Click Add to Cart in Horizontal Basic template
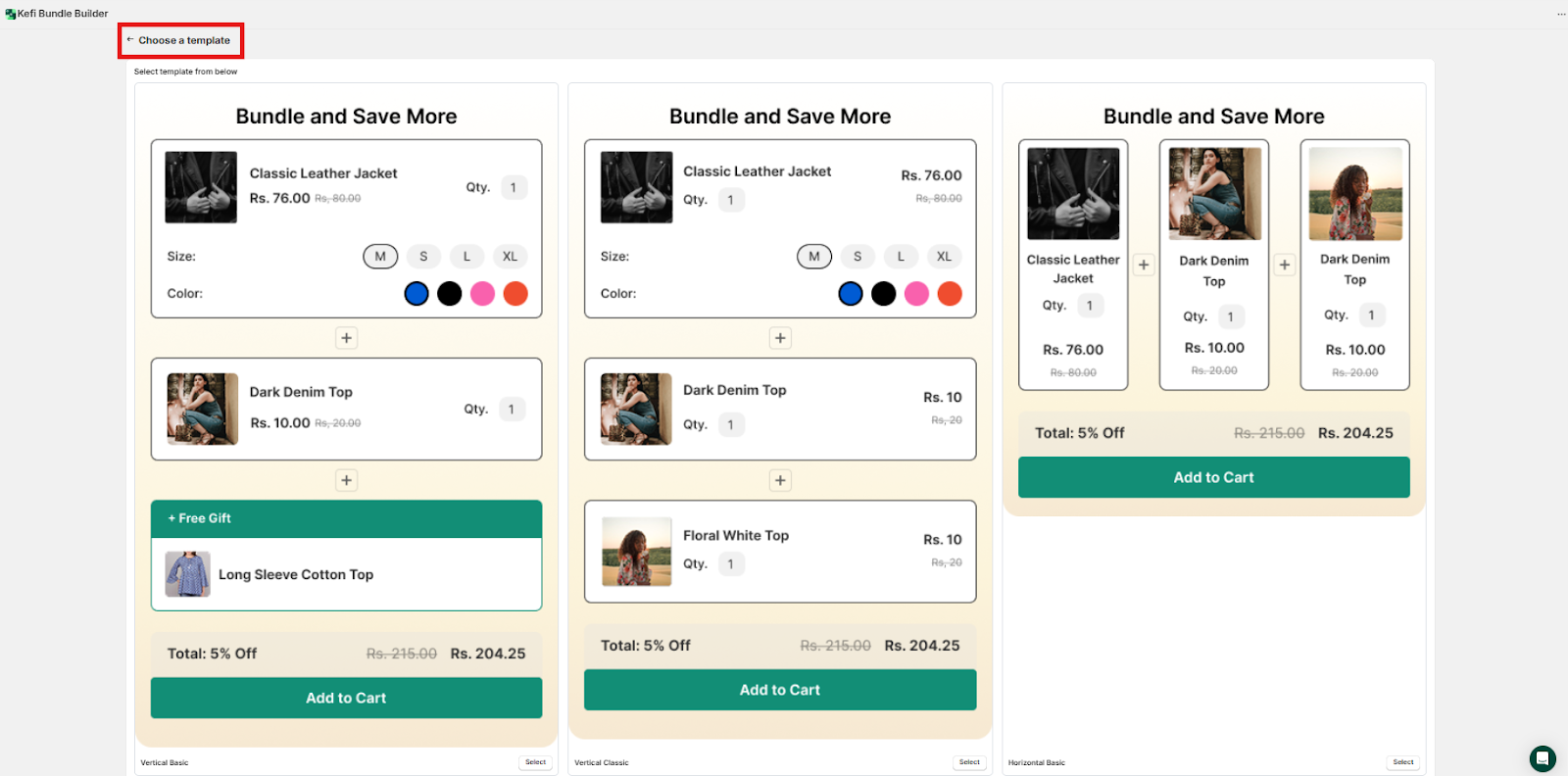This screenshot has width=1568, height=776. pyautogui.click(x=1213, y=477)
